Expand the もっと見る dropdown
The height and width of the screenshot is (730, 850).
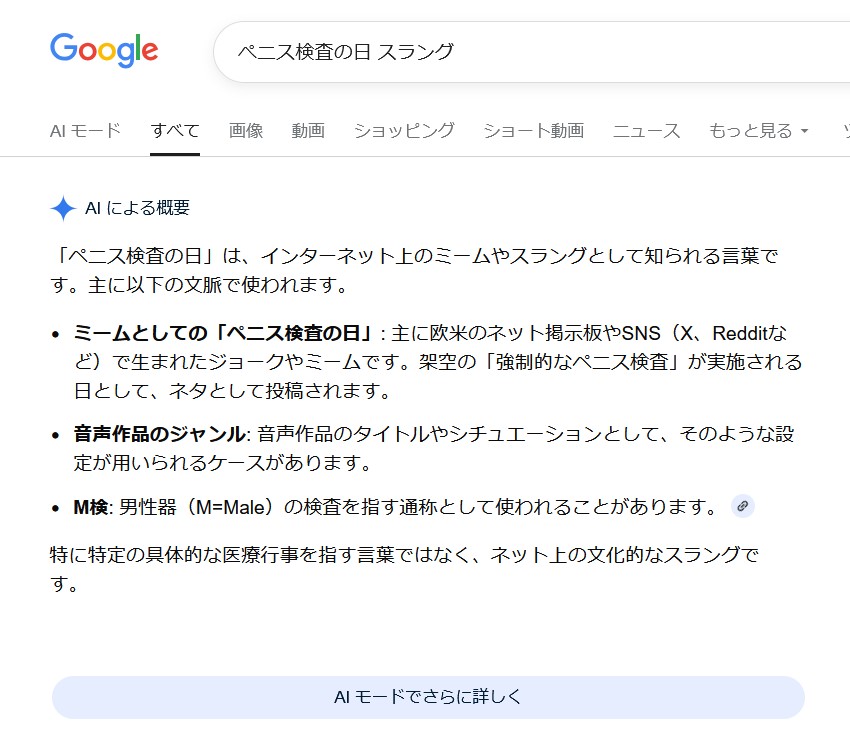(757, 130)
